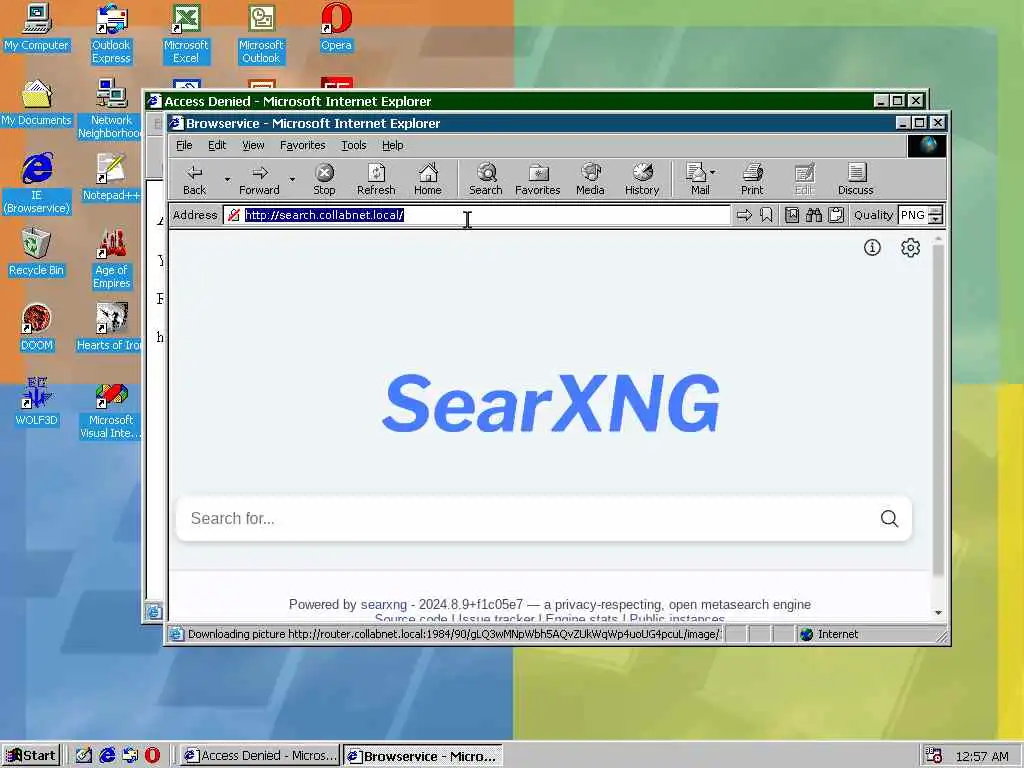Screen dimensions: 1024x768
Task: Open the Edit menu
Action: (217, 145)
